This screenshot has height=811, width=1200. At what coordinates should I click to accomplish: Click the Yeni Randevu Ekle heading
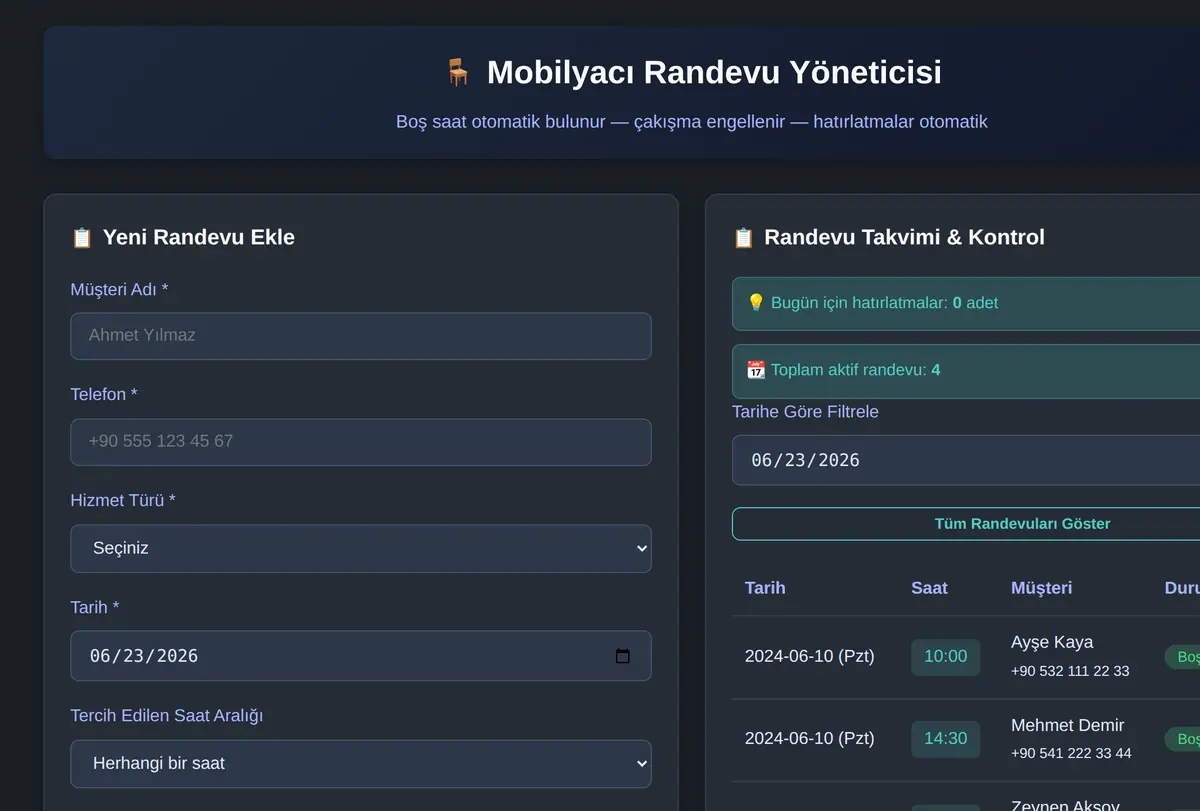pyautogui.click(x=199, y=238)
